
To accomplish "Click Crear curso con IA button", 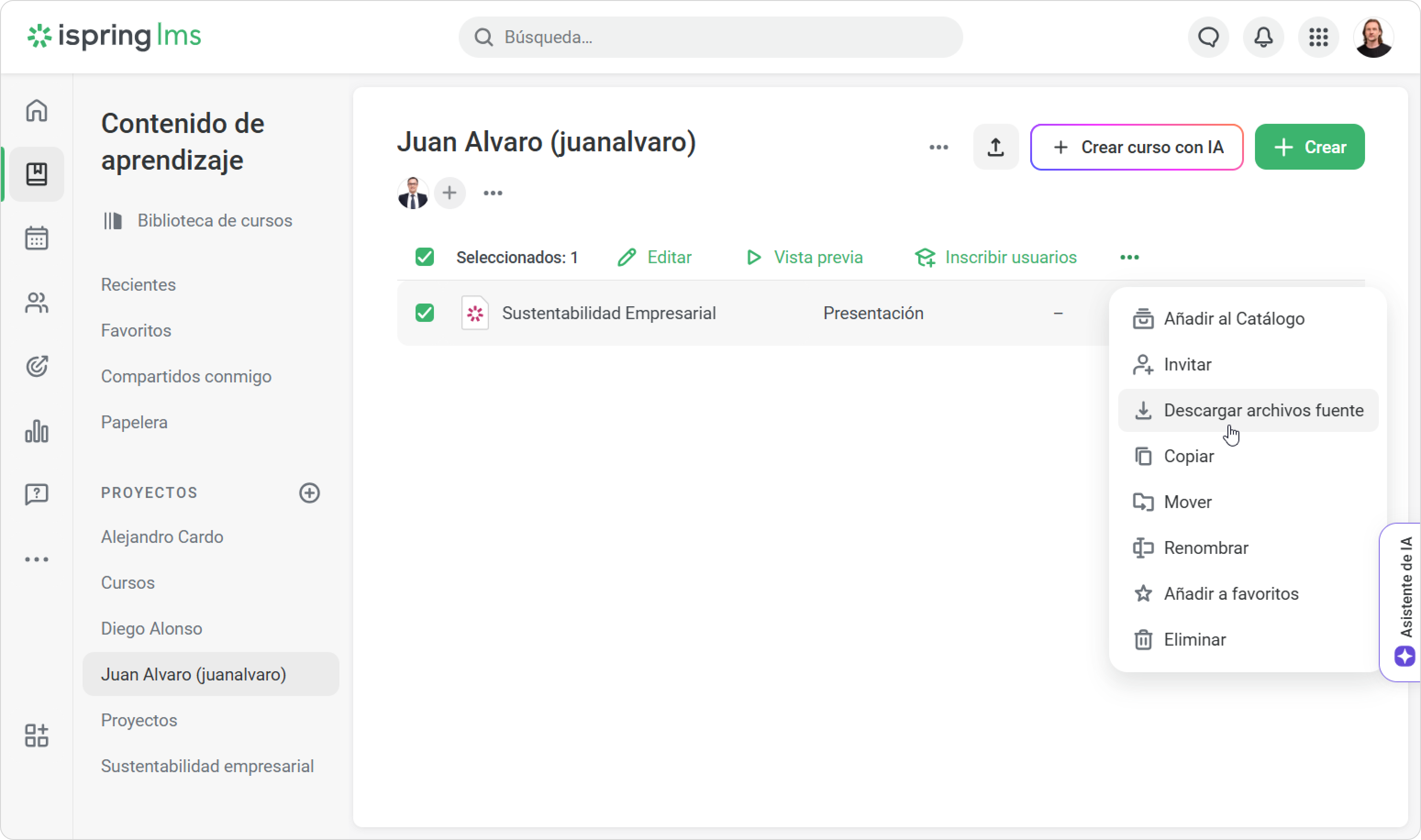I will pyautogui.click(x=1136, y=147).
